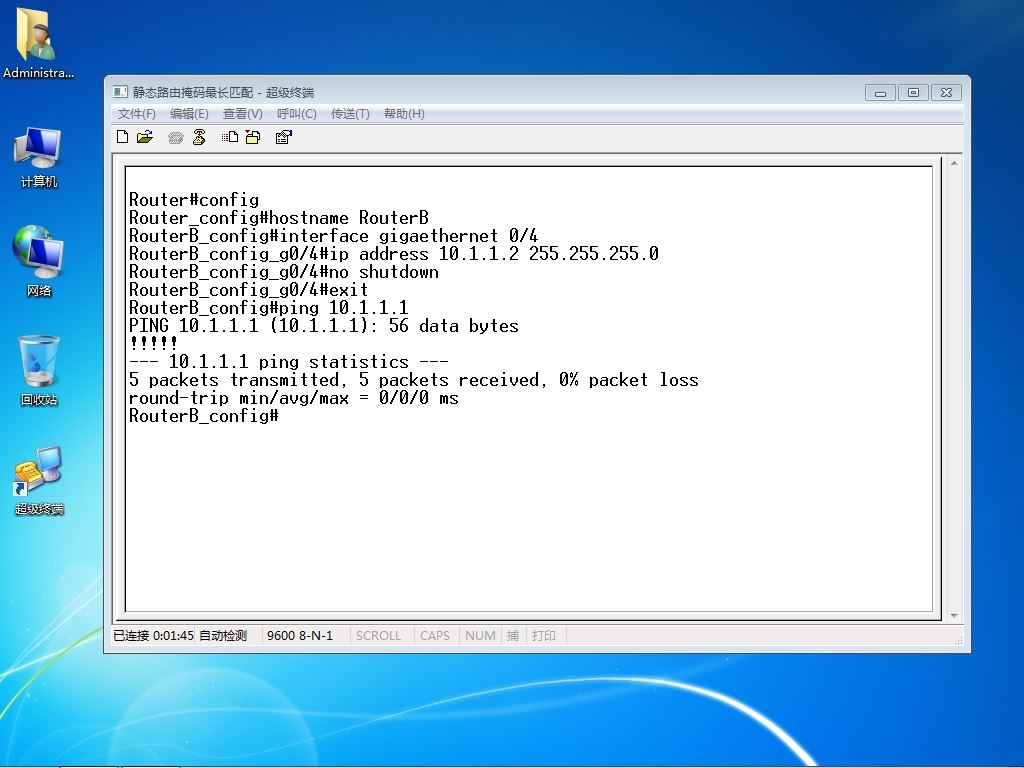This screenshot has width=1024, height=768.
Task: Open the 文件(F) menu
Action: point(136,114)
